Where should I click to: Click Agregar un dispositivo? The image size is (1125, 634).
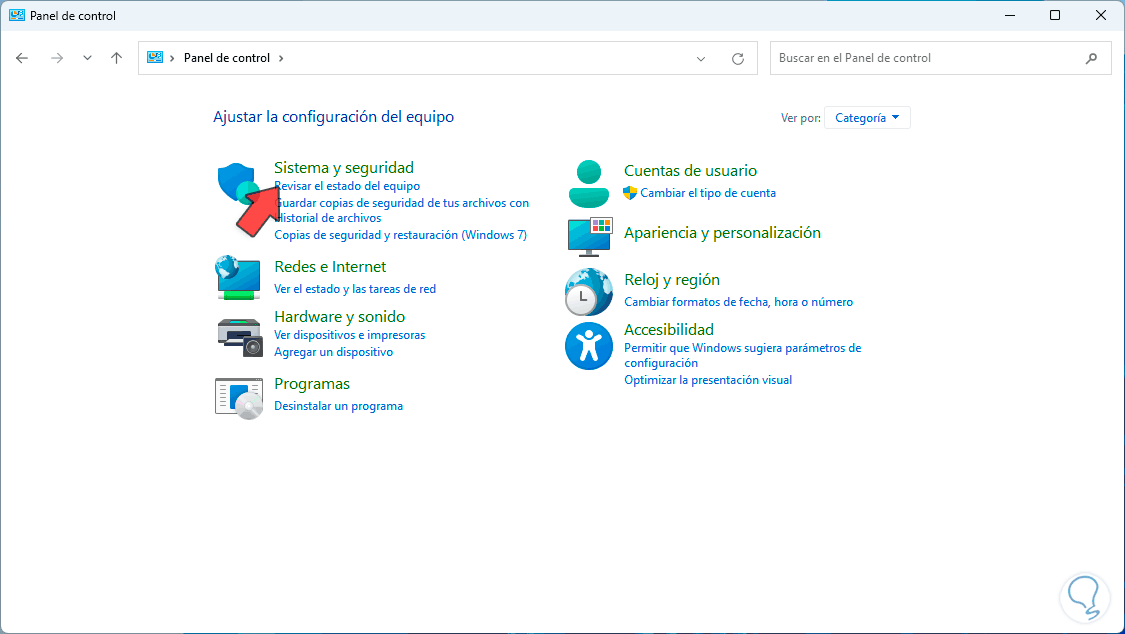pos(334,352)
